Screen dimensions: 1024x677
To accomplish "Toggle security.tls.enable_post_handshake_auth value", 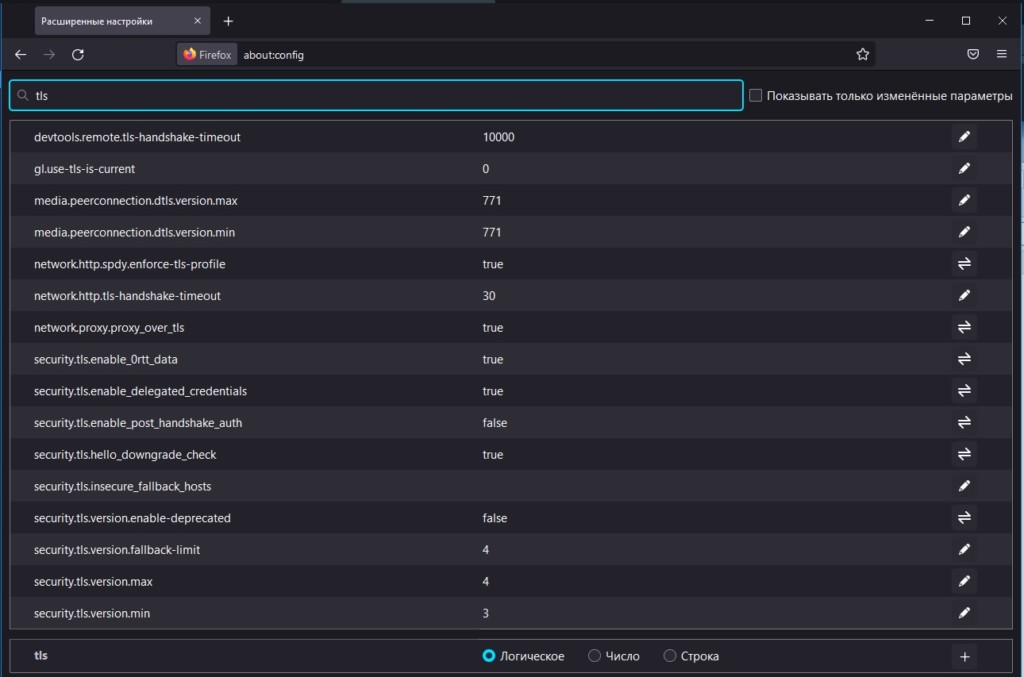I will coord(964,423).
